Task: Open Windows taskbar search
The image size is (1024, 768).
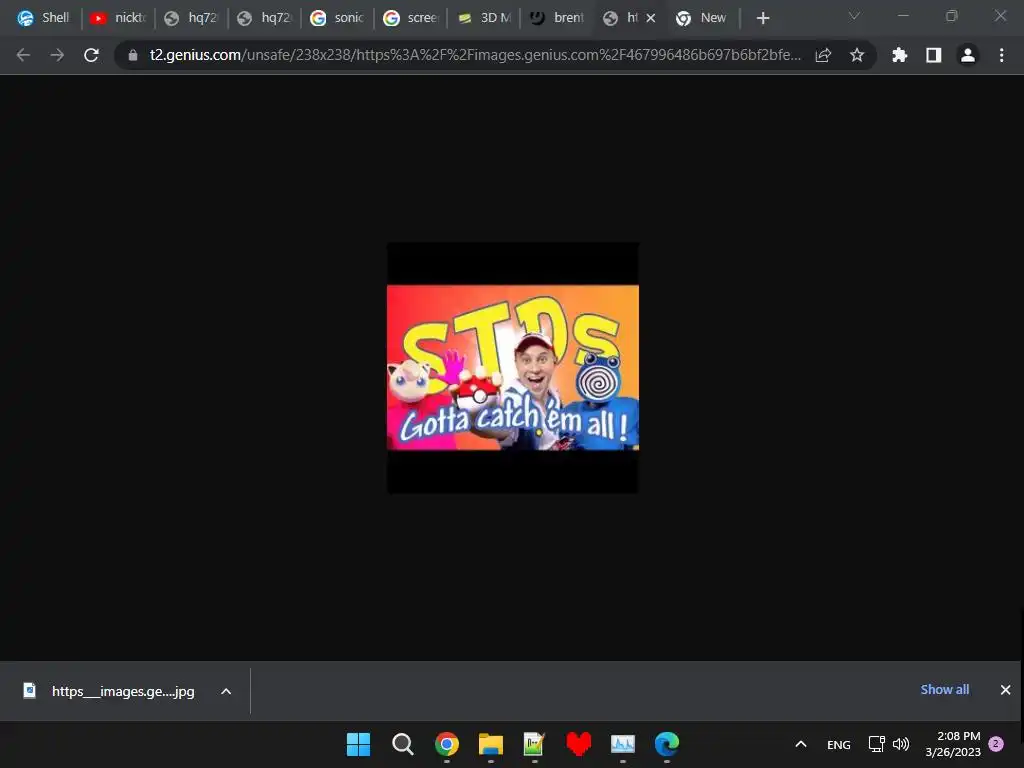Action: coord(402,744)
